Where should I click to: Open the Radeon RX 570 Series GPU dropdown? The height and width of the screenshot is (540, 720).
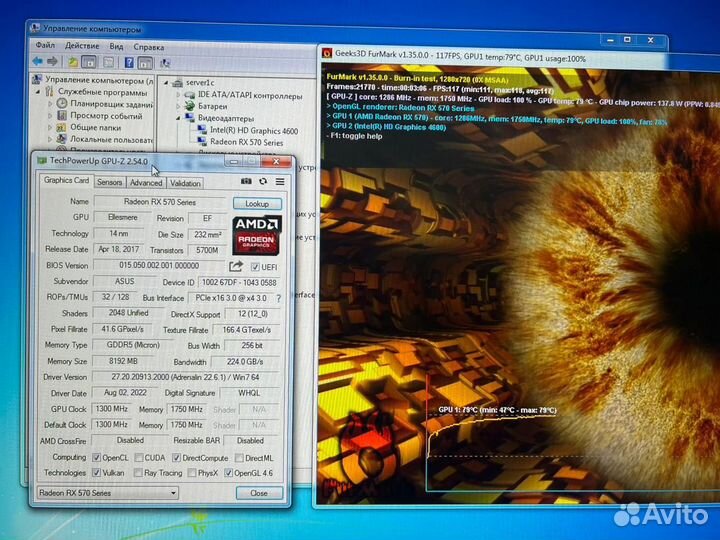click(x=108, y=493)
